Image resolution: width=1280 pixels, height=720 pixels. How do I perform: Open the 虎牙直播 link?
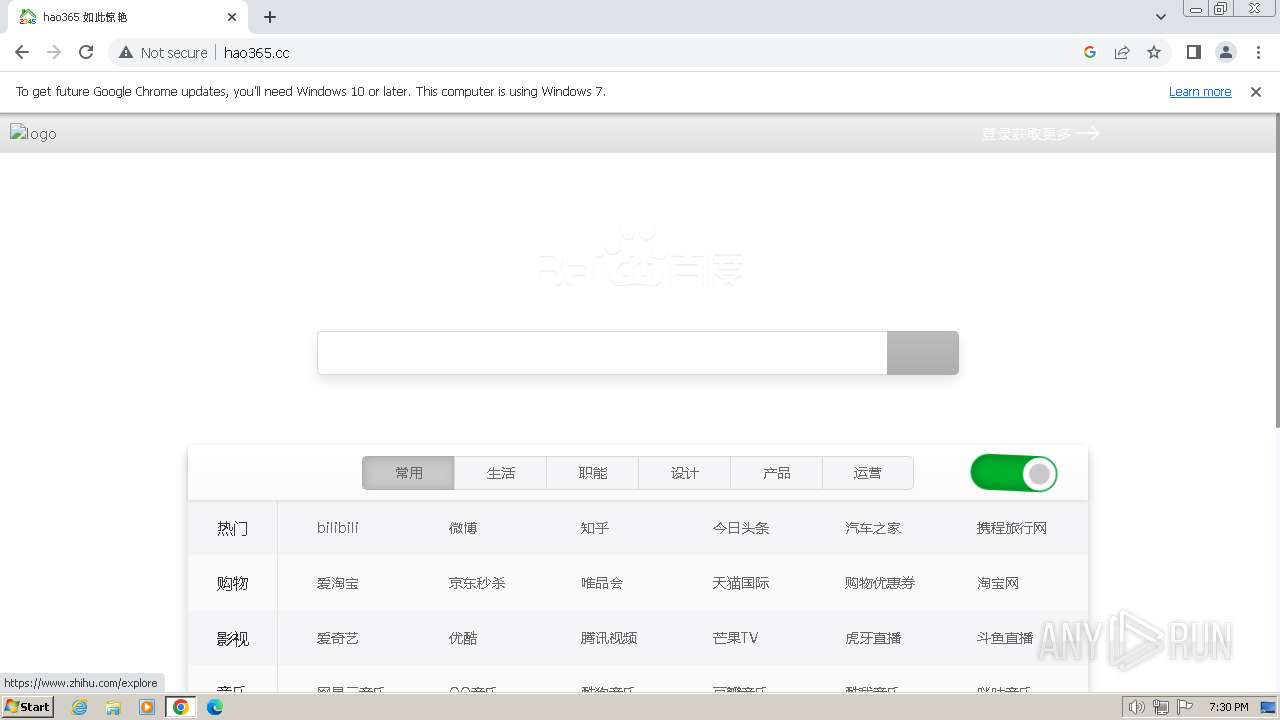(873, 638)
